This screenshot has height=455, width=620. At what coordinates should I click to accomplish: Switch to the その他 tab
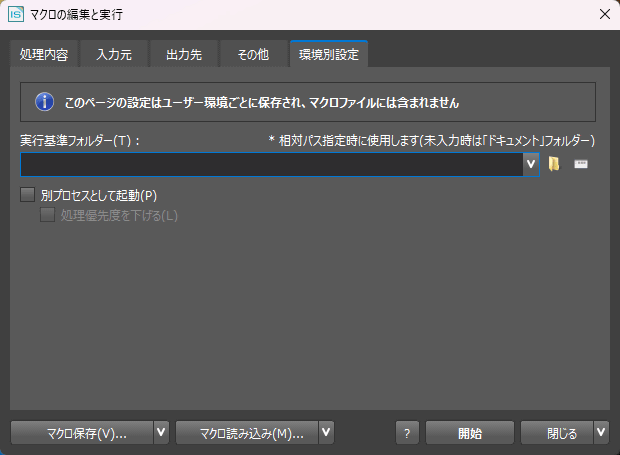(x=253, y=54)
